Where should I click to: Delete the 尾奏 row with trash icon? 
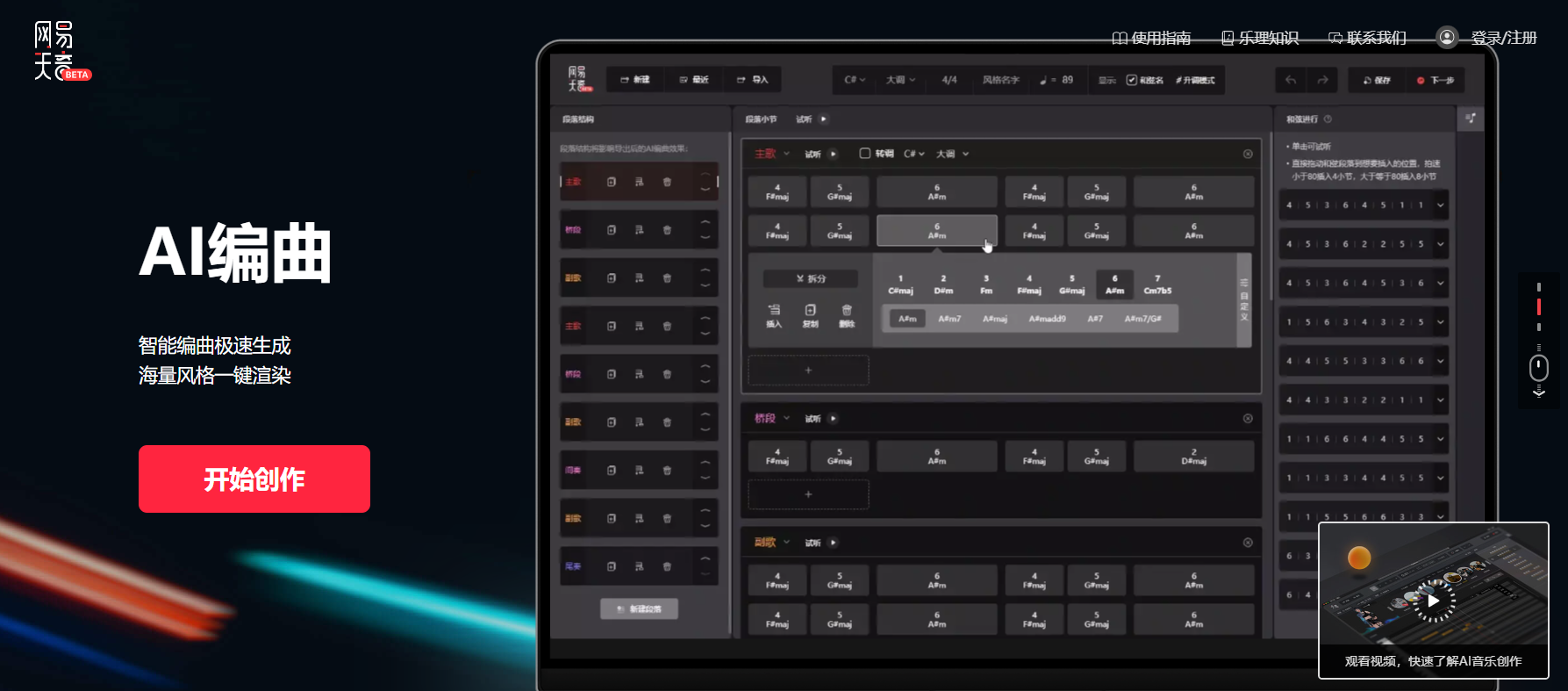pos(667,566)
